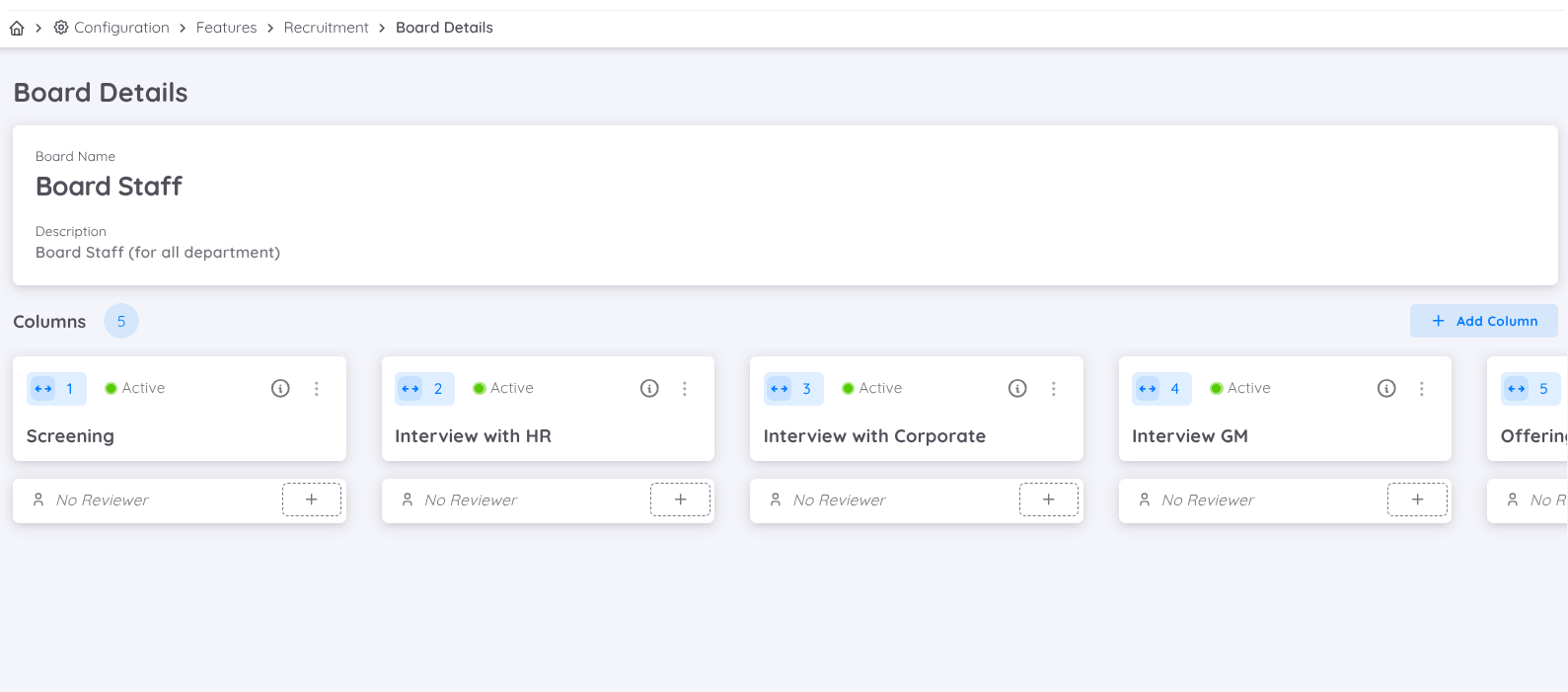
Task: Add reviewer to Interview with HR column
Action: (680, 500)
